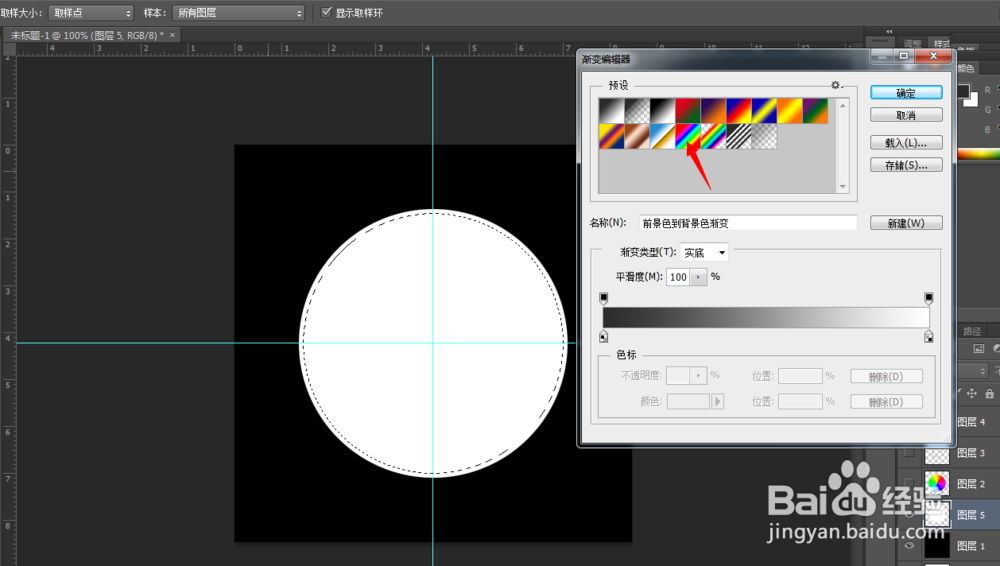Click the presets list scroll-up arrow
This screenshot has height=566, width=1000.
click(x=843, y=105)
